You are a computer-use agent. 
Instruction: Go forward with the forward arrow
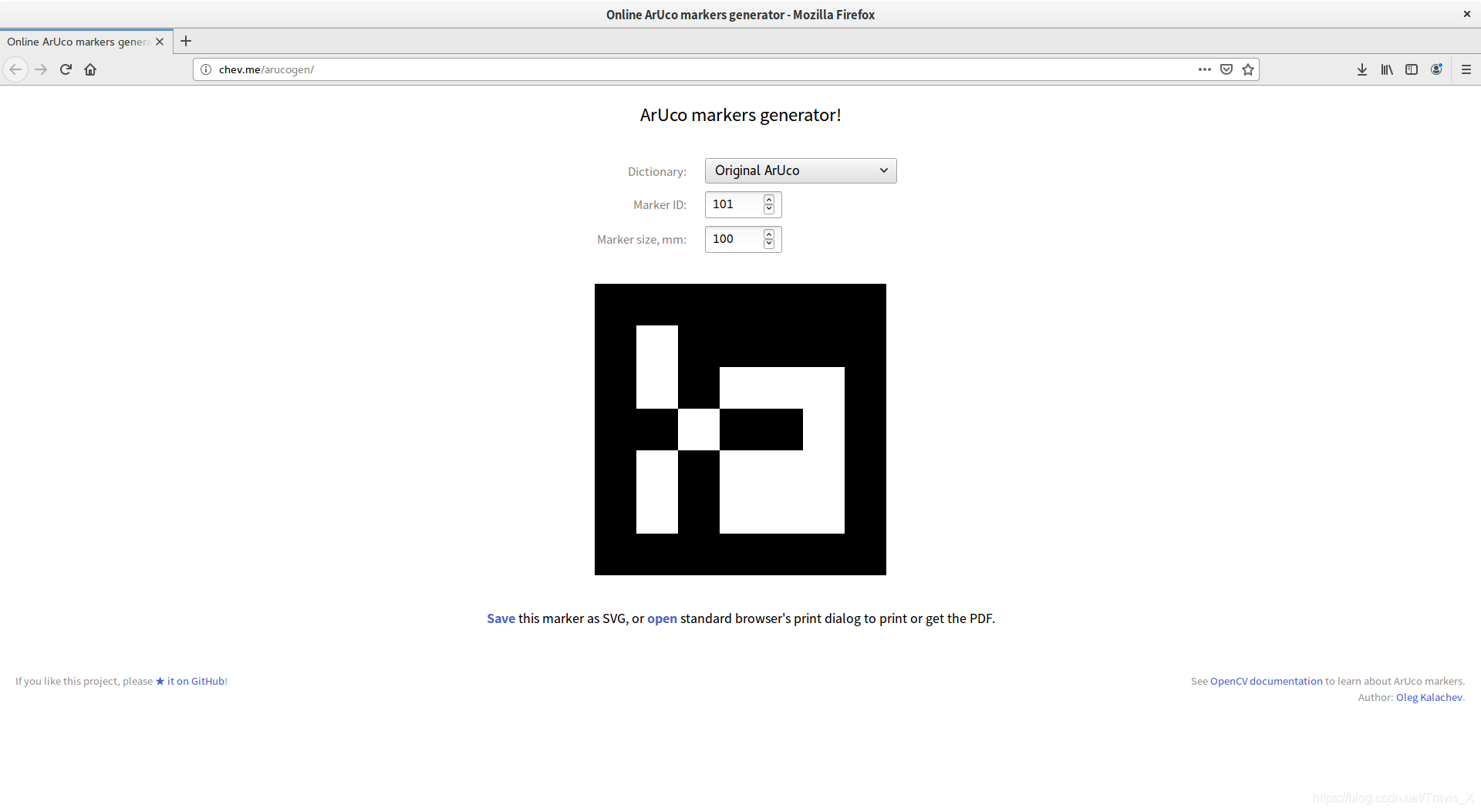pyautogui.click(x=41, y=69)
